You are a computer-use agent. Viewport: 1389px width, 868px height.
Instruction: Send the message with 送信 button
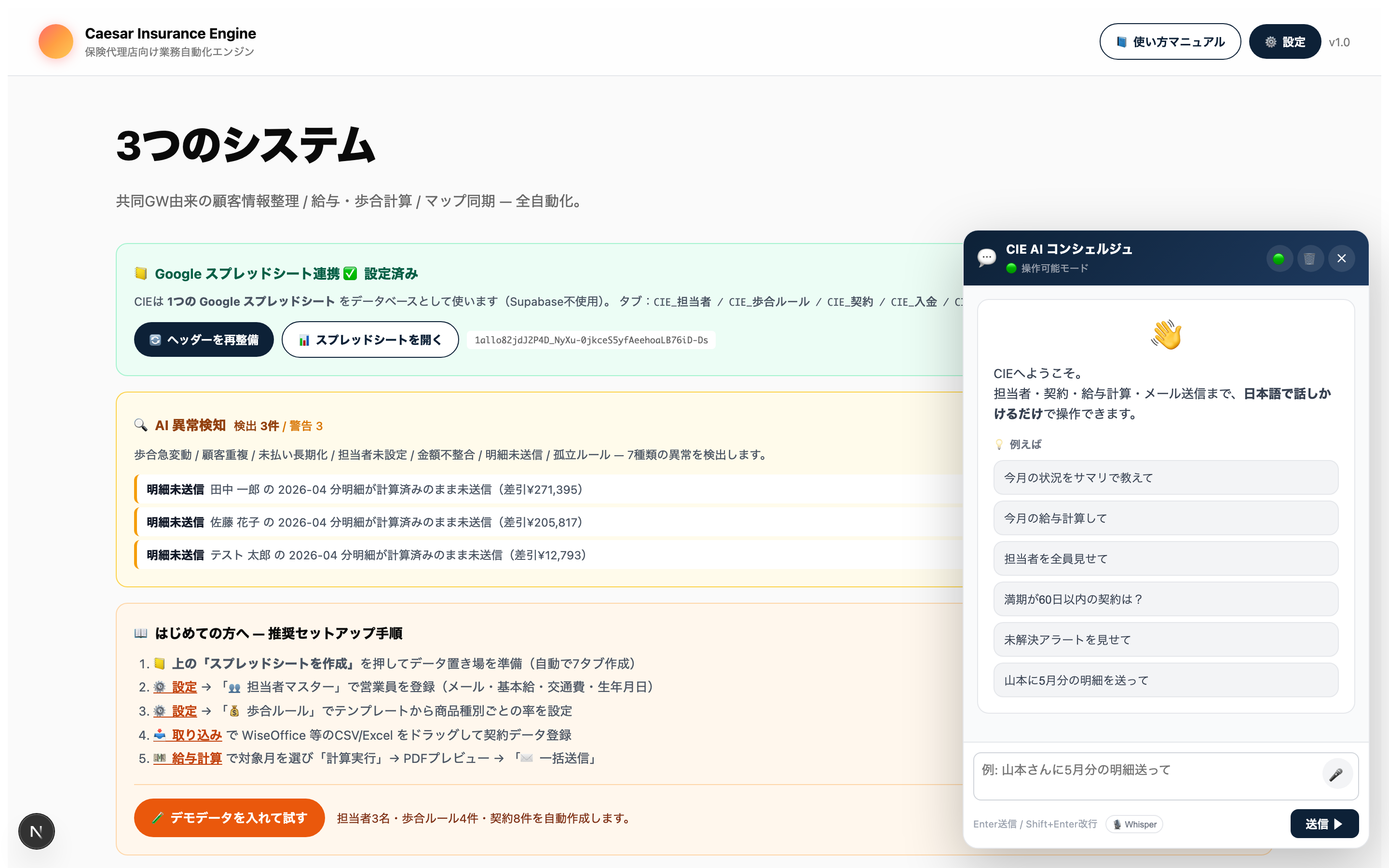(1324, 824)
